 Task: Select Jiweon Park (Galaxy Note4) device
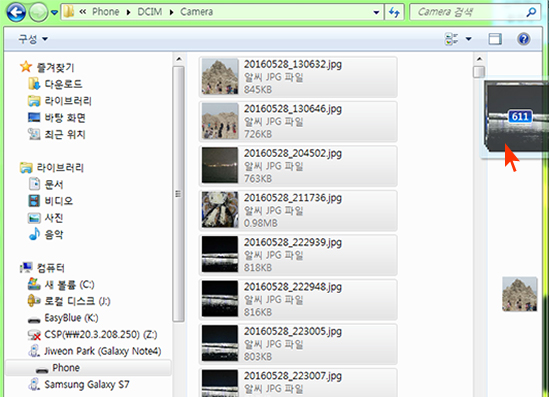point(103,351)
